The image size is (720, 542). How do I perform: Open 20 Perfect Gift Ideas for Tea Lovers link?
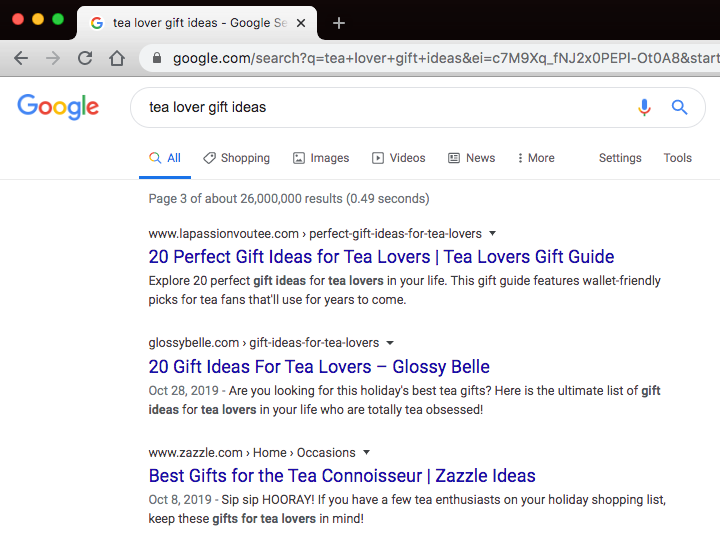pos(381,257)
